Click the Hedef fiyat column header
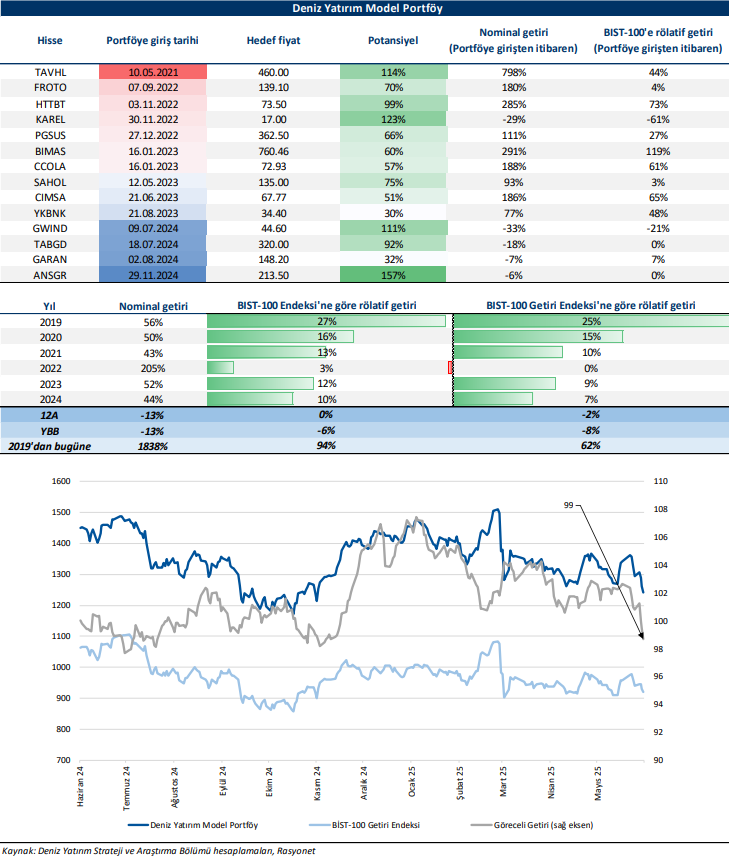 pos(273,40)
